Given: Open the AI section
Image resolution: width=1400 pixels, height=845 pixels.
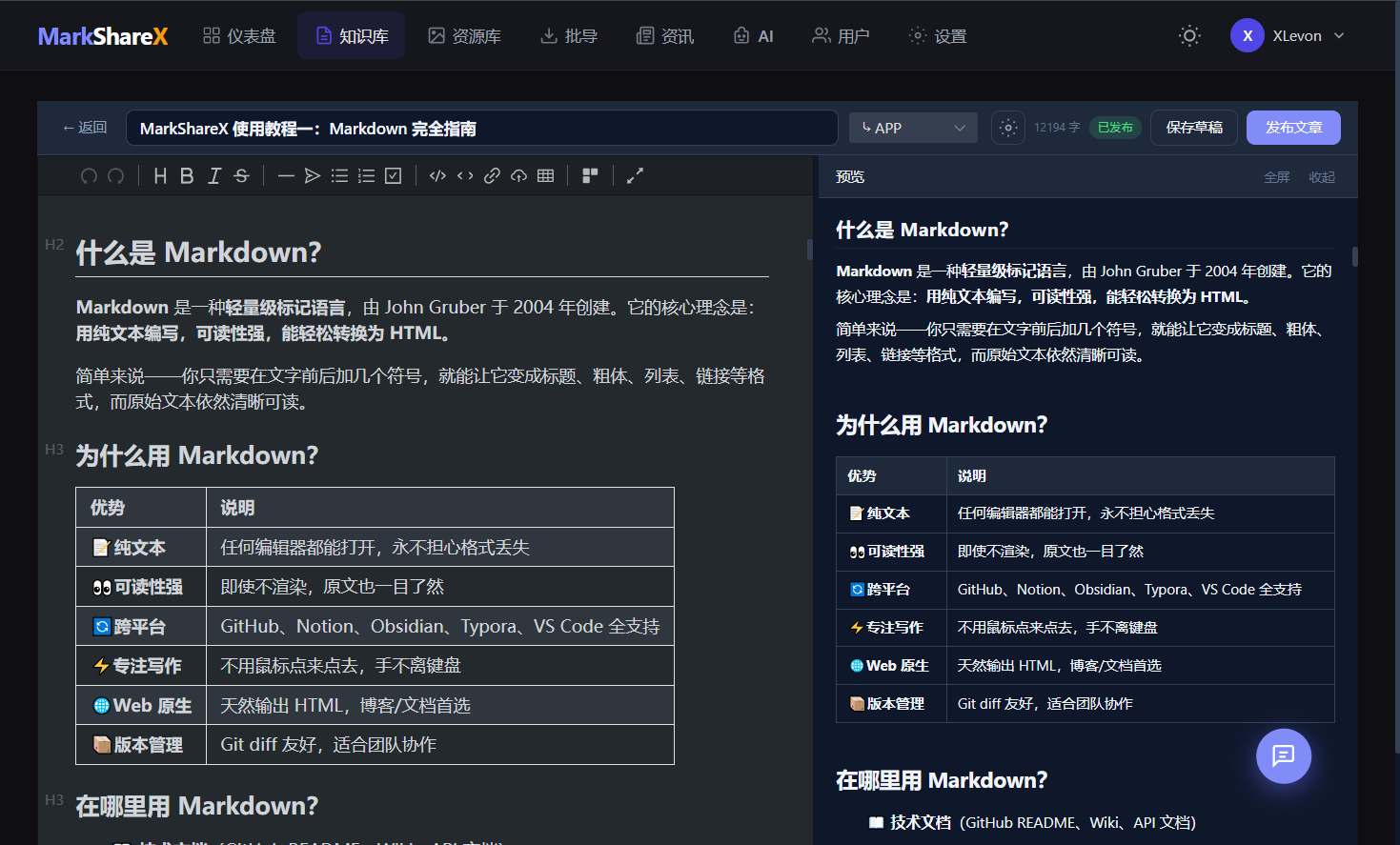Looking at the screenshot, I should (753, 36).
